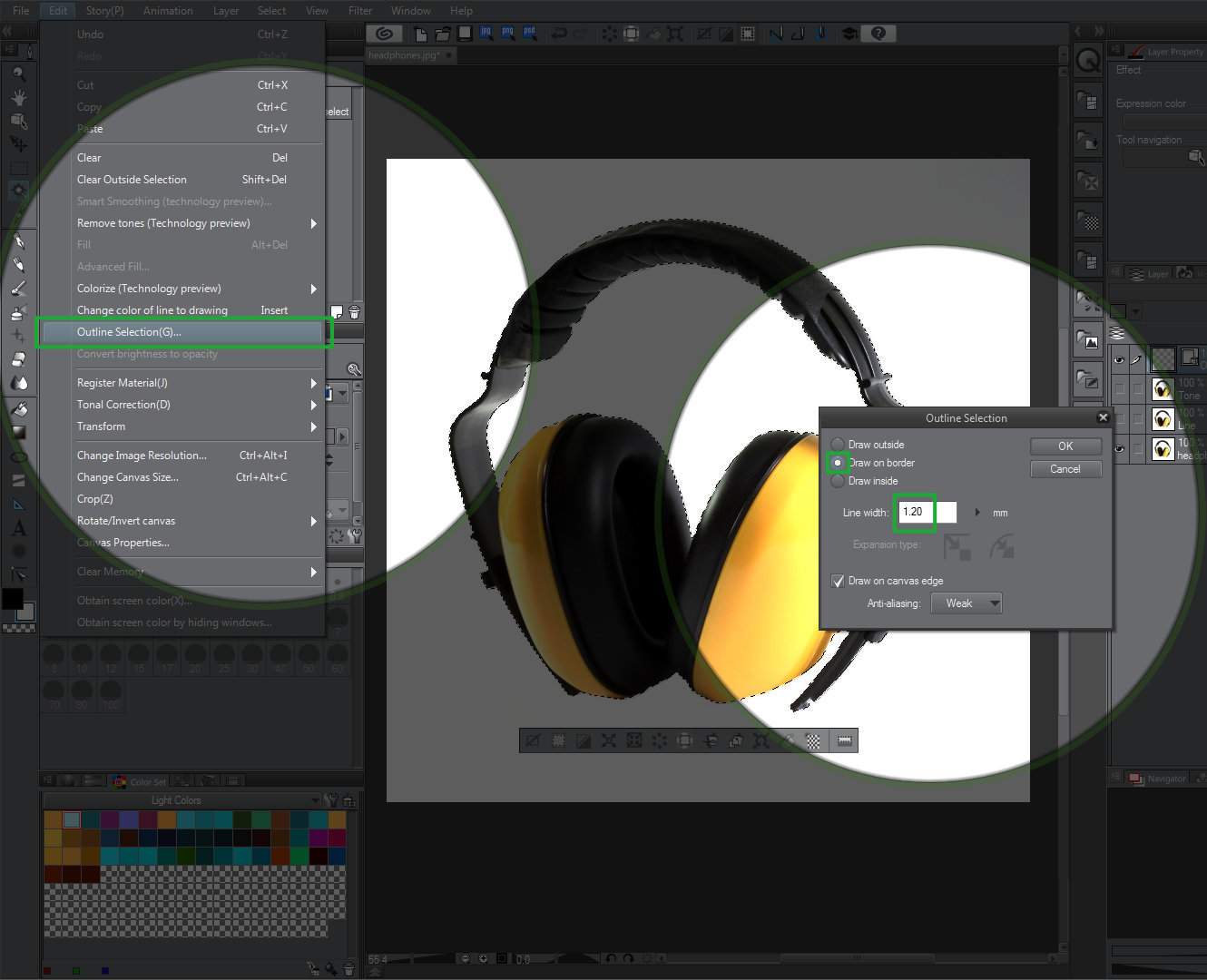Click the Selection launcher settings icon
The image size is (1207, 980).
[x=844, y=741]
